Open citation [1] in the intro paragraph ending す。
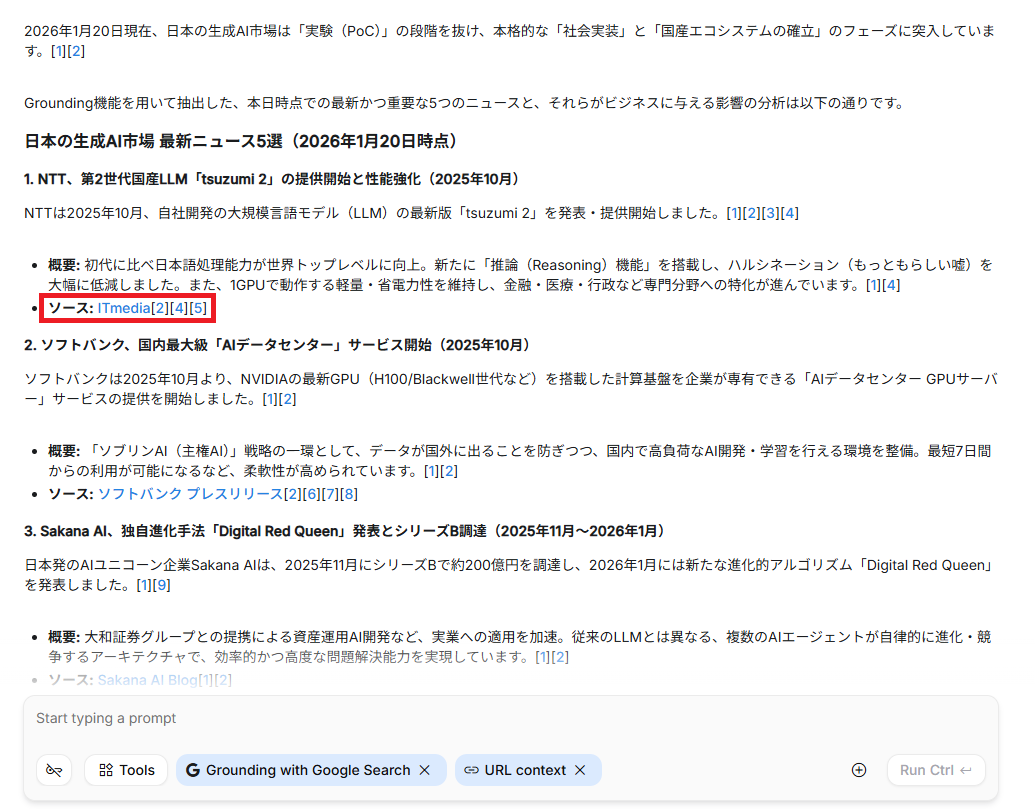 click(59, 51)
